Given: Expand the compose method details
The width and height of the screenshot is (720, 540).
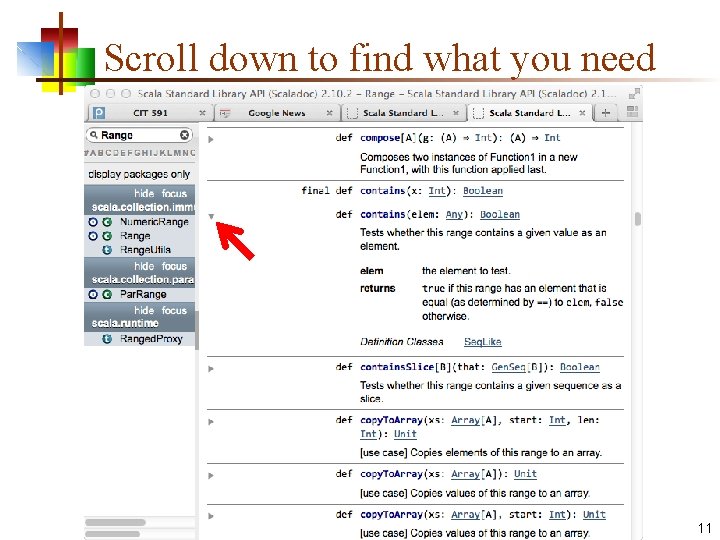Looking at the screenshot, I should click(x=211, y=139).
